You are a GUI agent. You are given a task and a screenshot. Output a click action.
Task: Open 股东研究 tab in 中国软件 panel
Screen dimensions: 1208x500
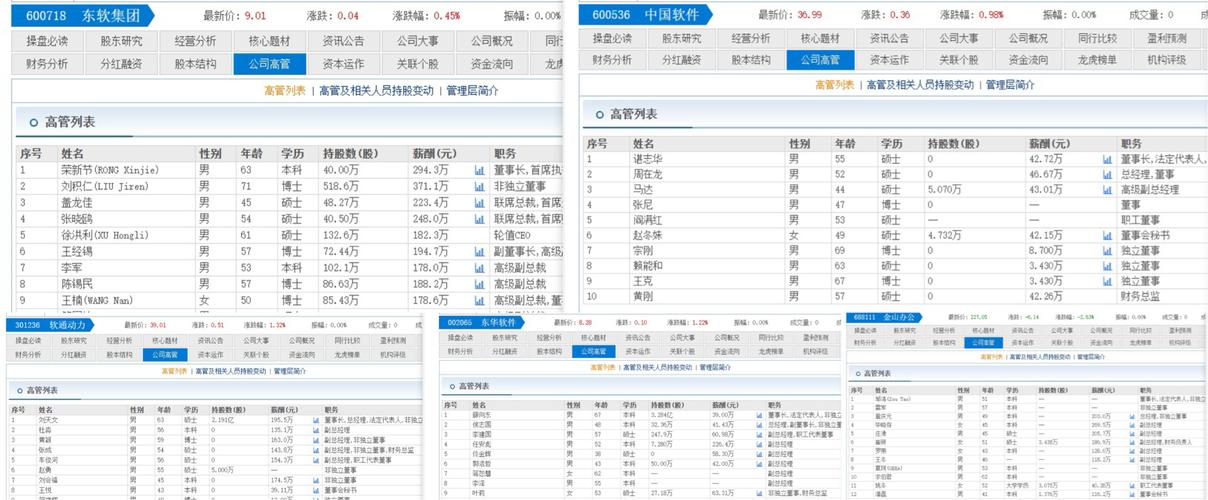(682, 38)
